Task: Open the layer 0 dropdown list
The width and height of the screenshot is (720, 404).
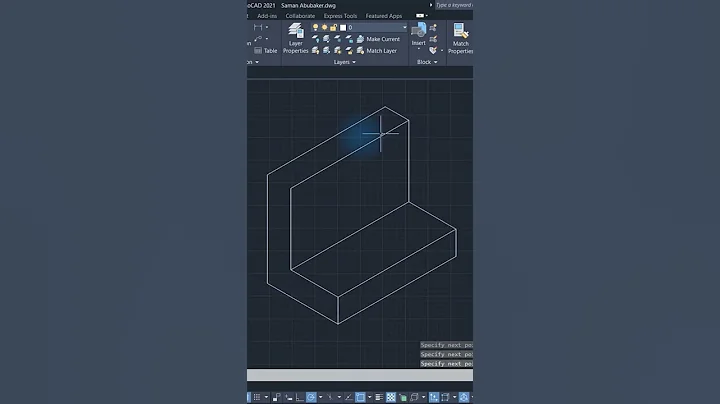Action: tap(405, 28)
